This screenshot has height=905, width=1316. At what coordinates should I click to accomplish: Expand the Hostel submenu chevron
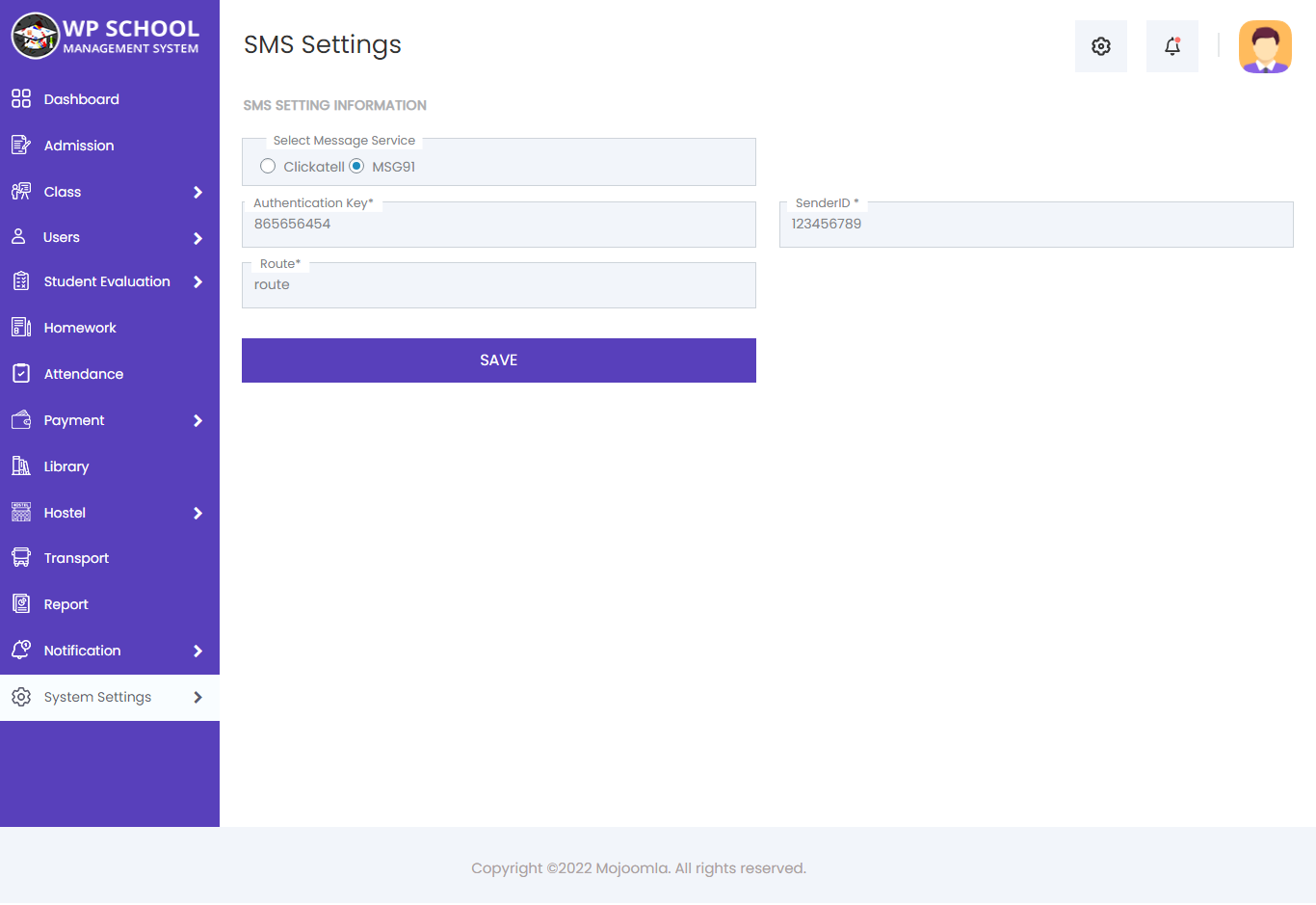coord(197,513)
